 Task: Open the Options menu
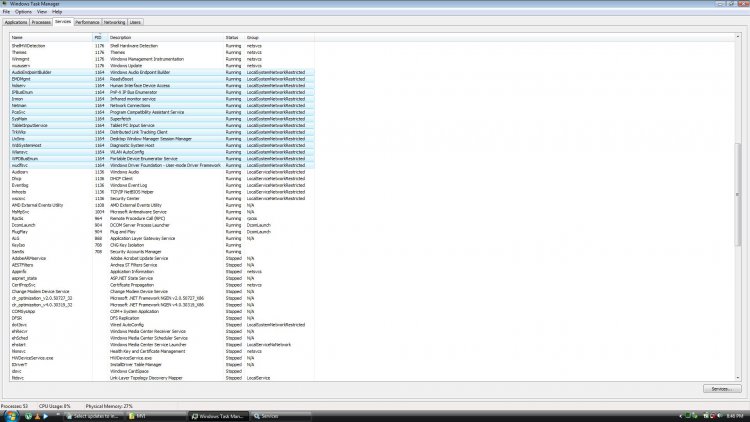point(23,11)
